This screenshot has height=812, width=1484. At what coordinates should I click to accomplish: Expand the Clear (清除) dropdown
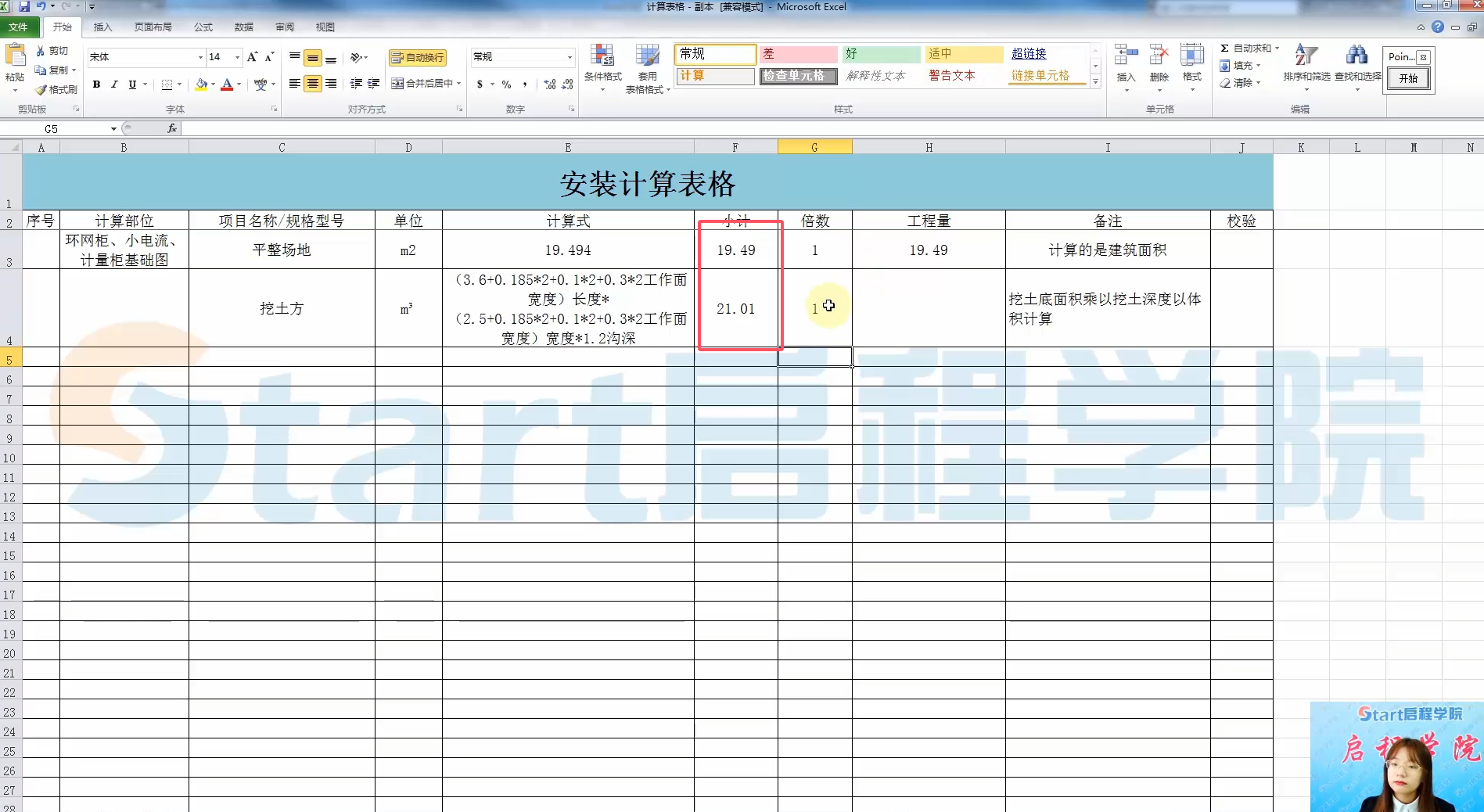pyautogui.click(x=1259, y=83)
